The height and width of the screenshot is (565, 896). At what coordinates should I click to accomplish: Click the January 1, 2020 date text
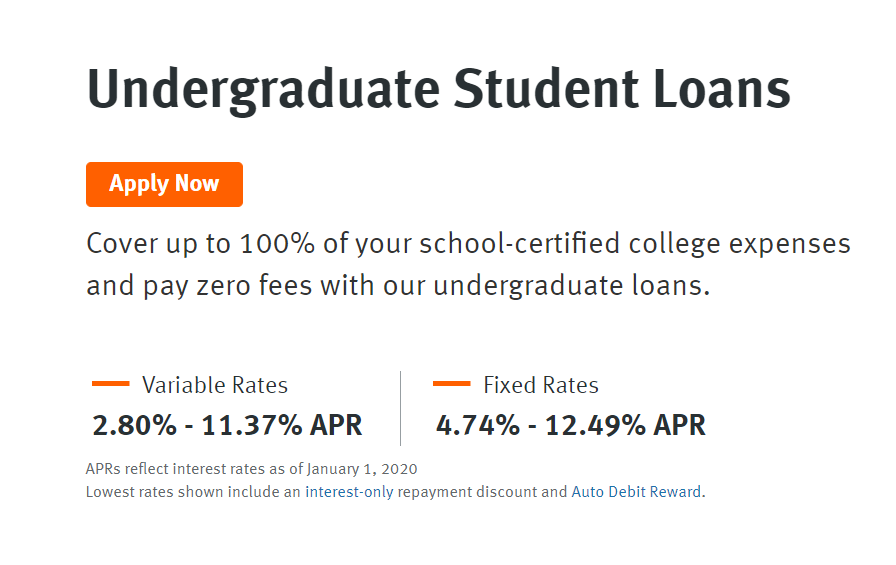(362, 469)
